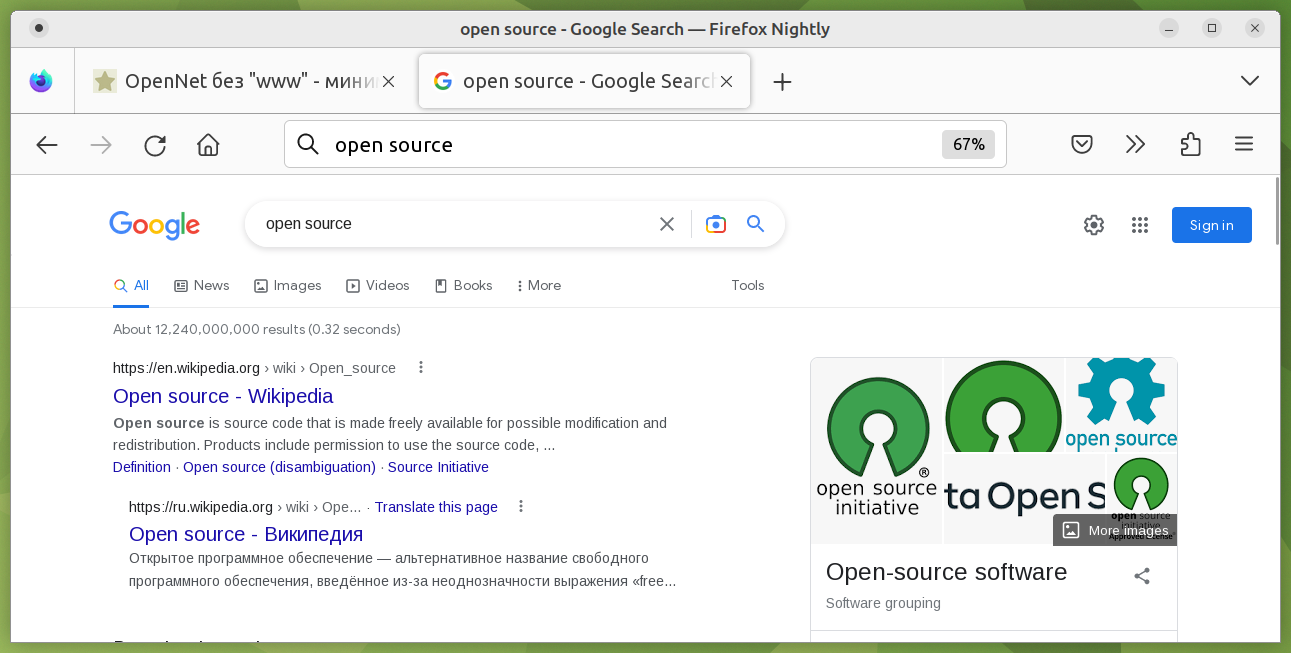Image resolution: width=1291 pixels, height=653 pixels.
Task: Open the open source initiative logo image
Action: coord(877,451)
